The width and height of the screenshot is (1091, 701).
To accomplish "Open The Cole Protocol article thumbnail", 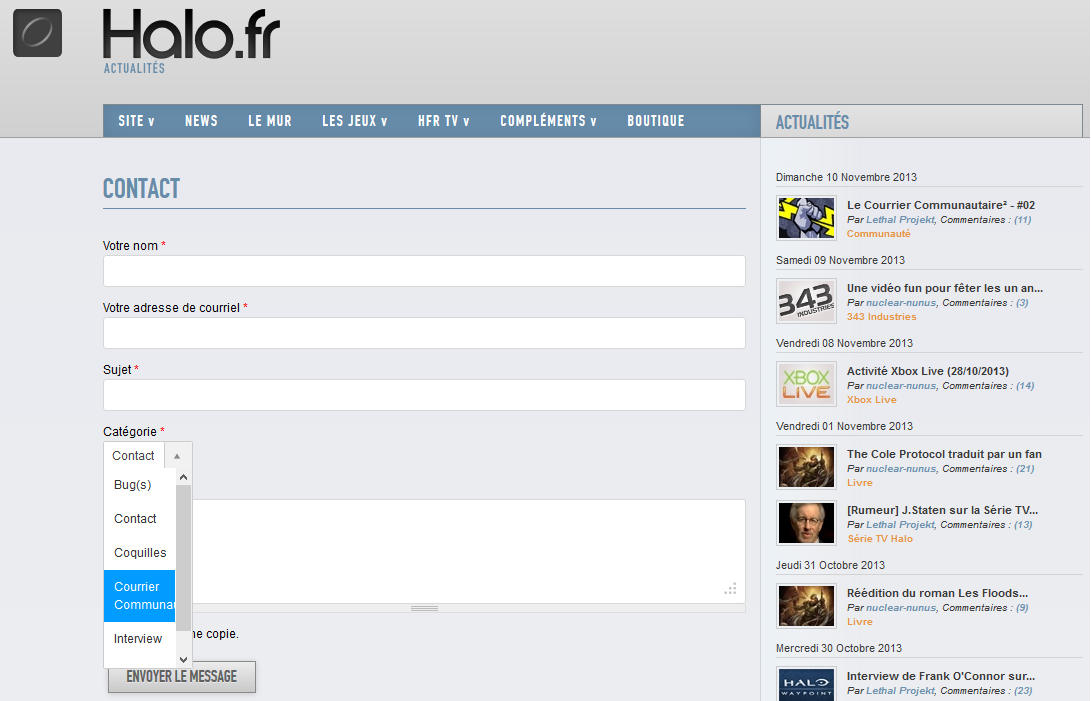I will click(x=806, y=466).
